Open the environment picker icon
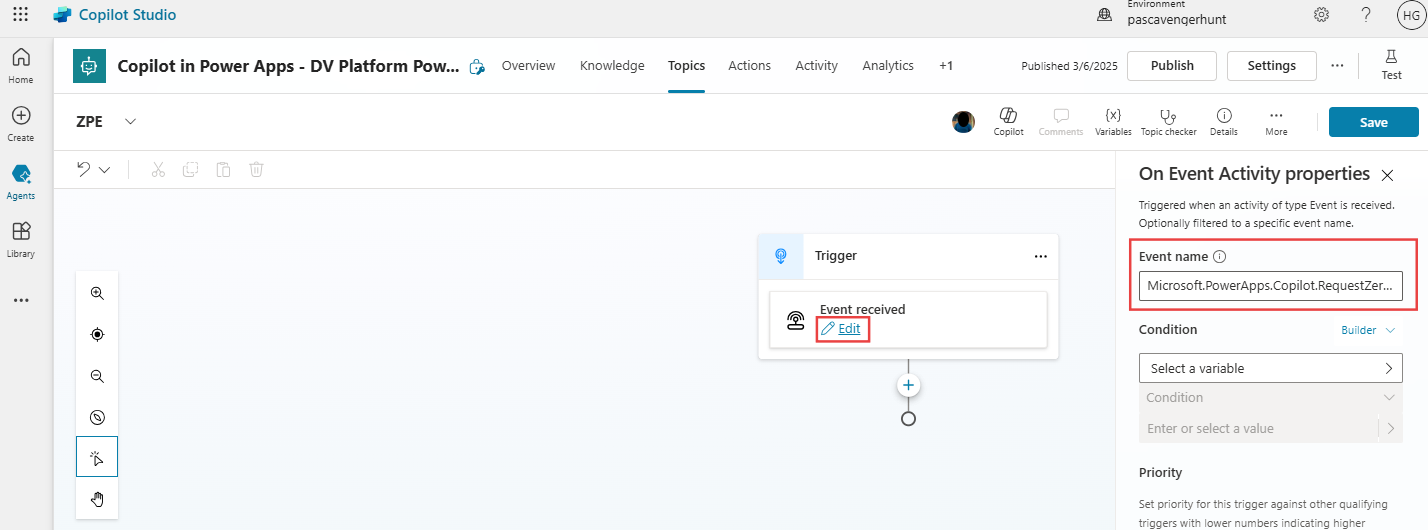Image resolution: width=1428 pixels, height=530 pixels. tap(1105, 14)
